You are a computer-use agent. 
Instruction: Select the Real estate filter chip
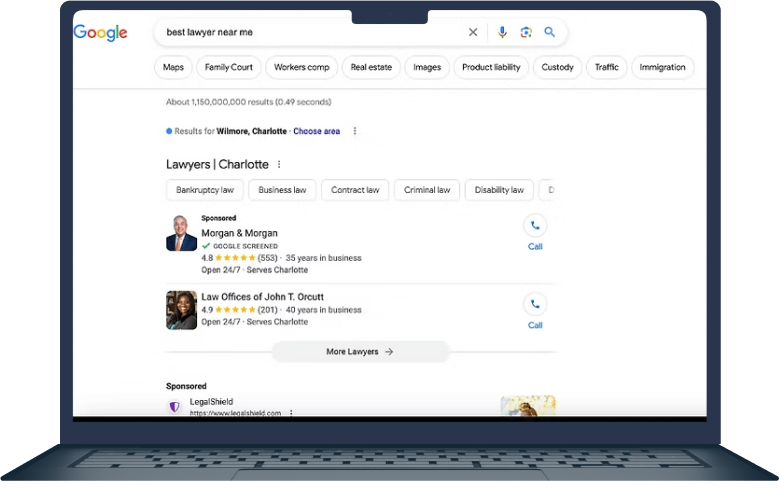click(x=371, y=67)
